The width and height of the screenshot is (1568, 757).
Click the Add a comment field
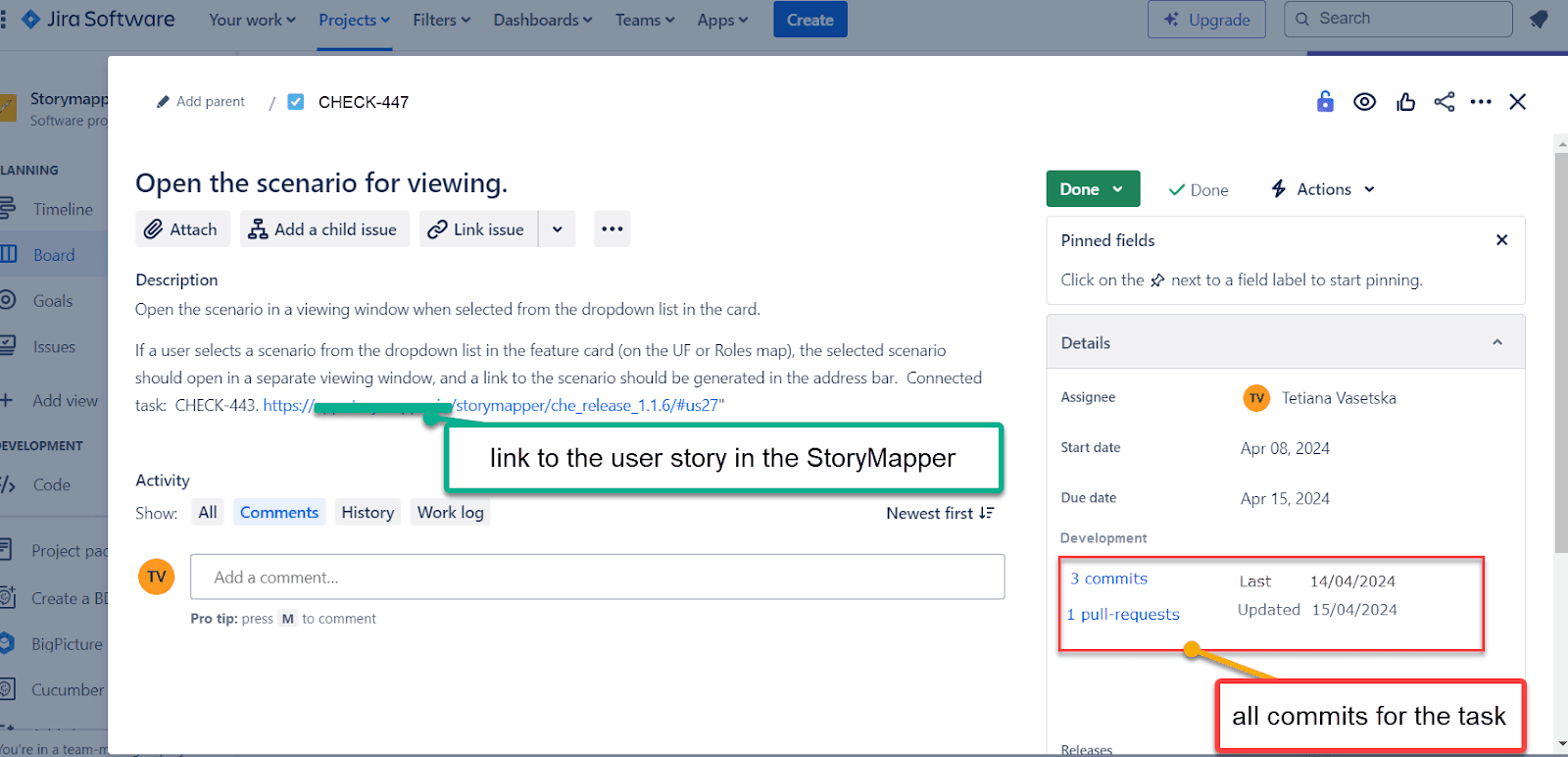(x=598, y=578)
